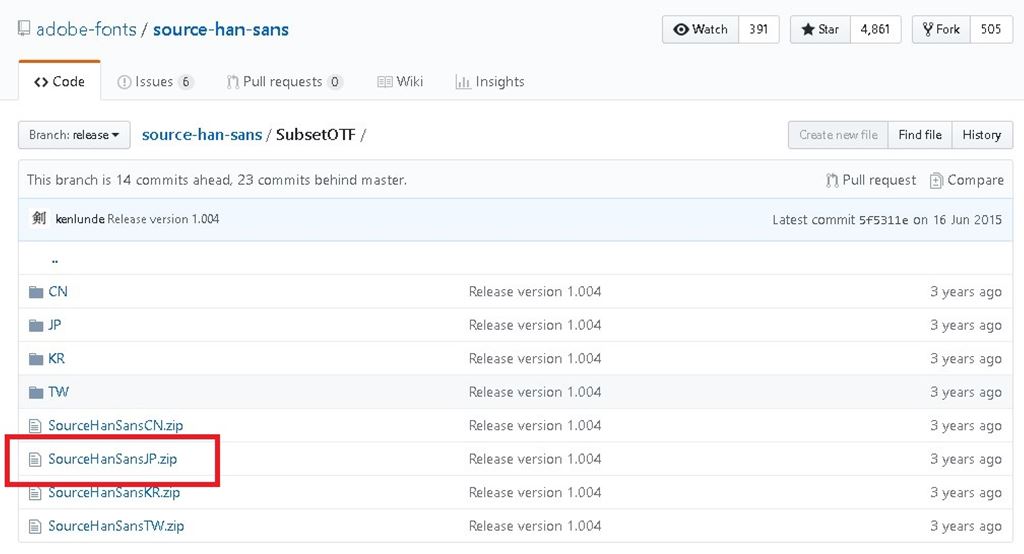Watch the repository for notifications
Viewport: 1024px width, 554px height.
click(x=701, y=29)
